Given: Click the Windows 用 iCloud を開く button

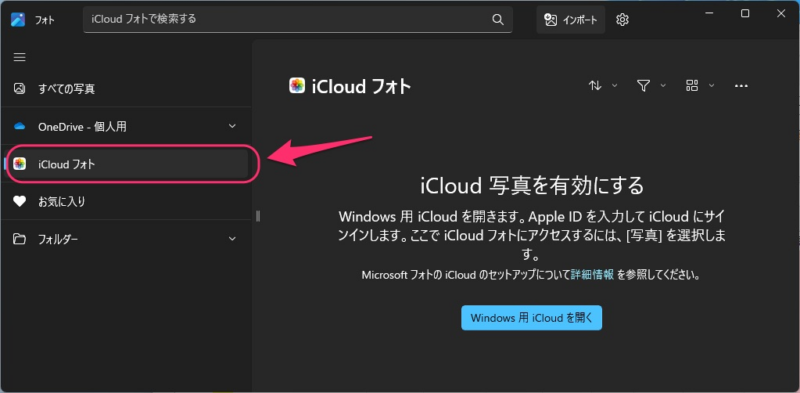Looking at the screenshot, I should tap(532, 318).
